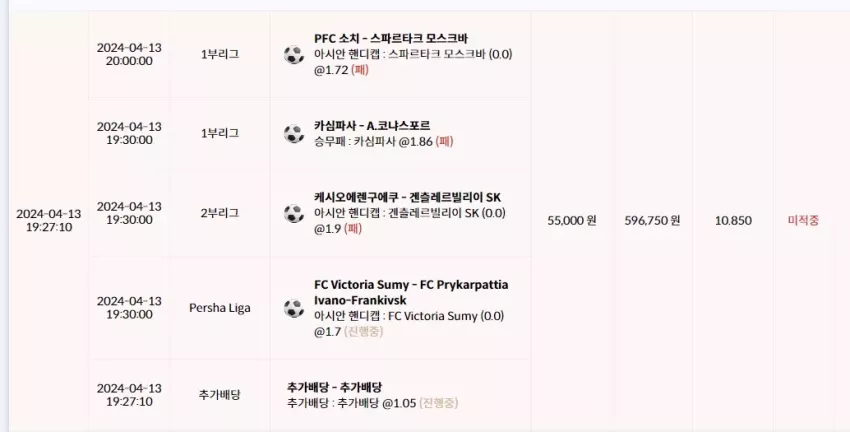The width and height of the screenshot is (850, 432).
Task: Click the 진행중 status on FC Victoria Sumy pick
Action: [363, 332]
